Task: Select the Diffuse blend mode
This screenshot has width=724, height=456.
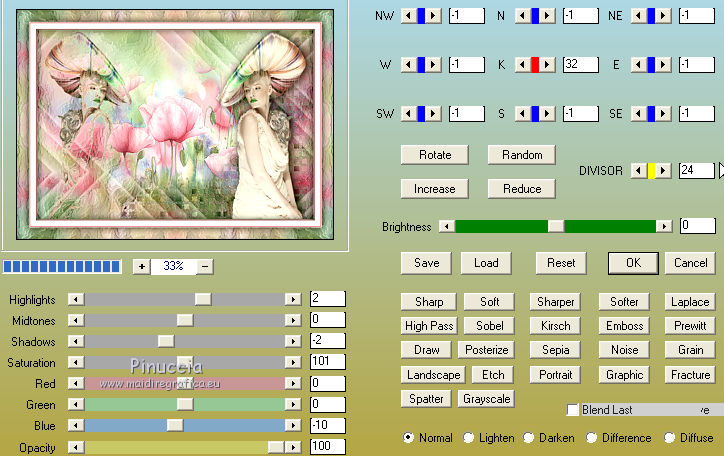Action: pyautogui.click(x=669, y=437)
